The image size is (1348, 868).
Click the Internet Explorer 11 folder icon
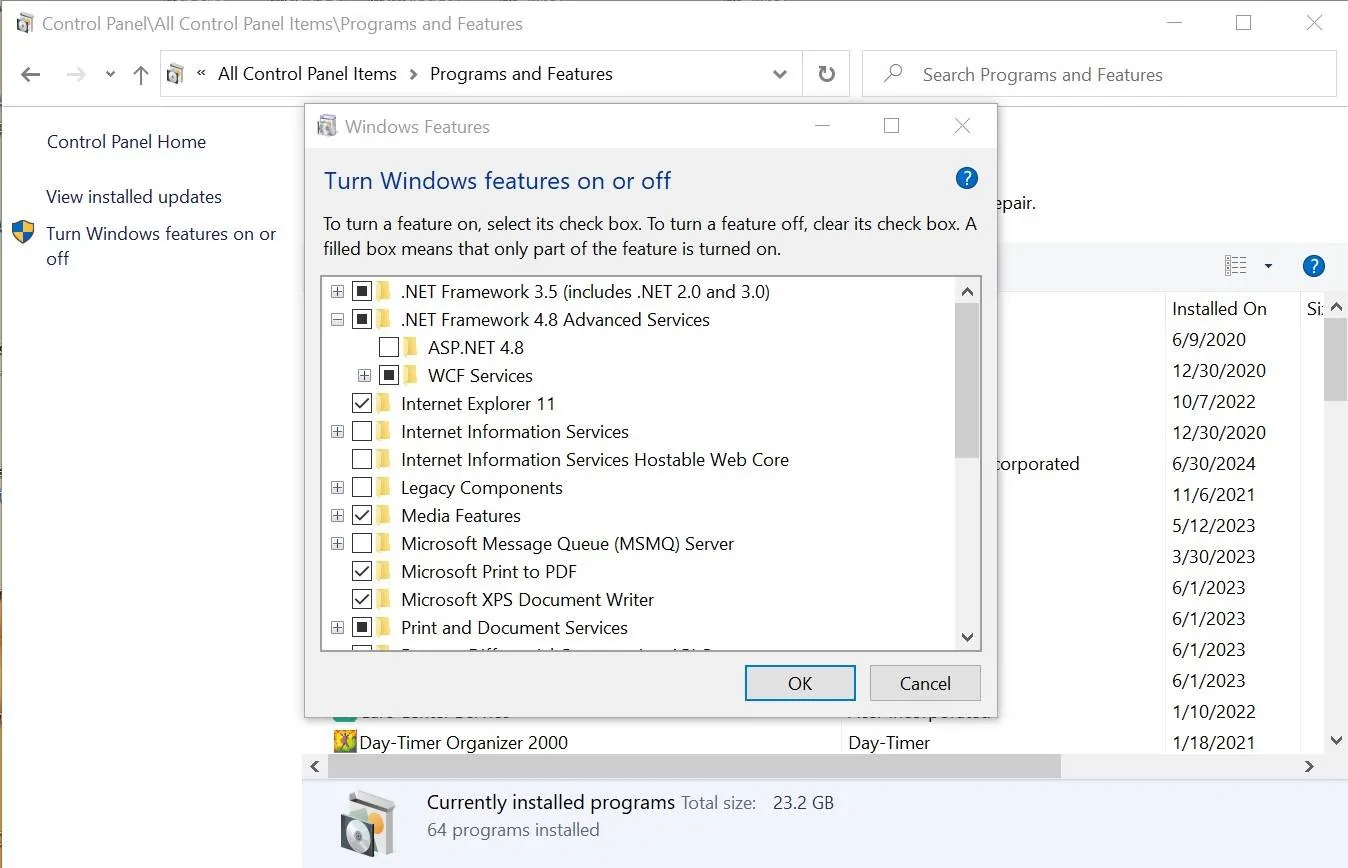384,403
